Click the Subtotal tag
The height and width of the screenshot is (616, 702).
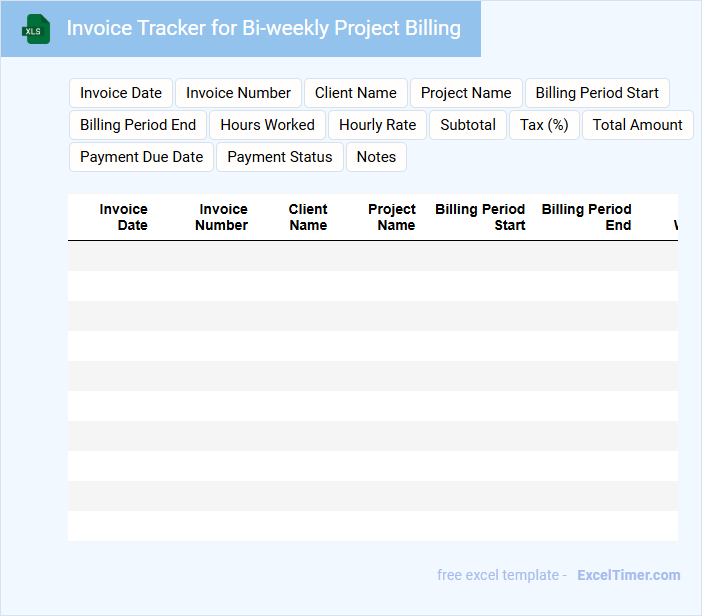(x=468, y=125)
